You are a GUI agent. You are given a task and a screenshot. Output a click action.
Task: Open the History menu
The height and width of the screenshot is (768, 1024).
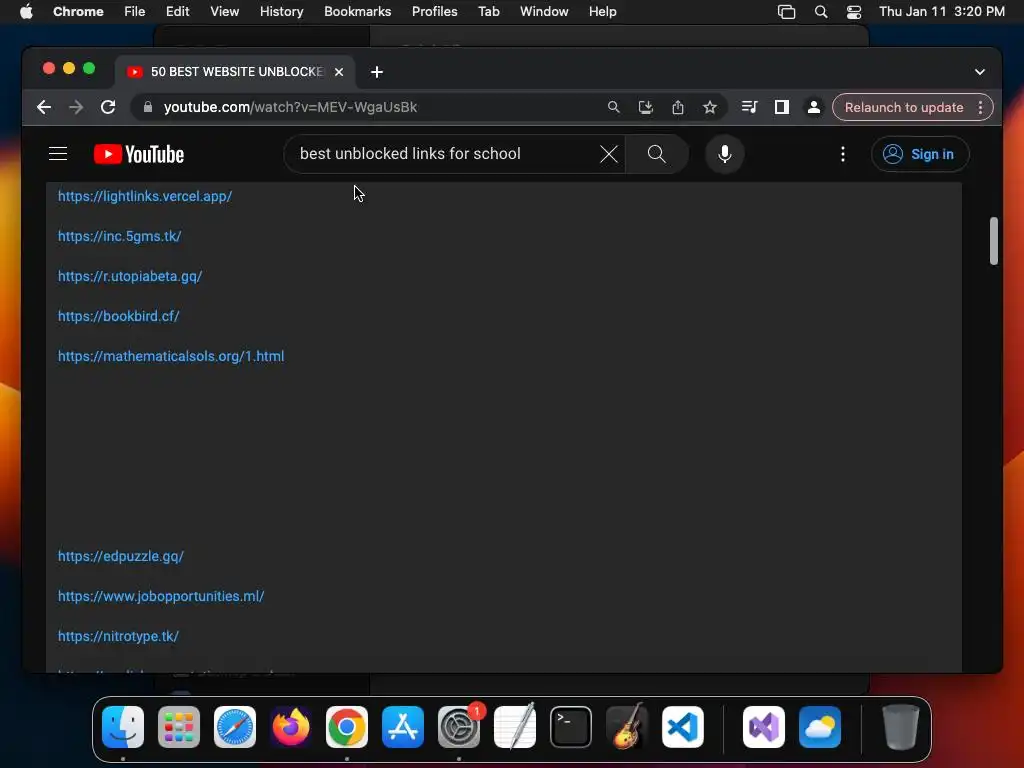point(281,11)
